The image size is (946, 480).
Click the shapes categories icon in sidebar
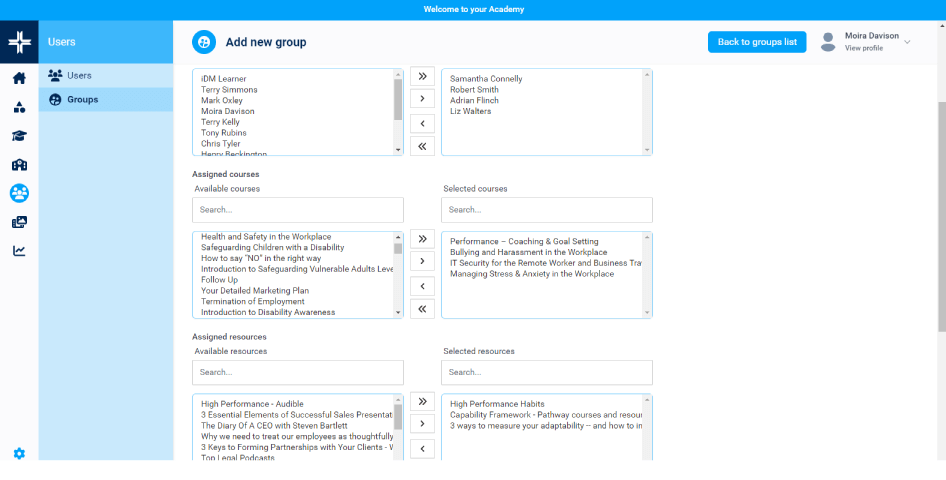19,108
